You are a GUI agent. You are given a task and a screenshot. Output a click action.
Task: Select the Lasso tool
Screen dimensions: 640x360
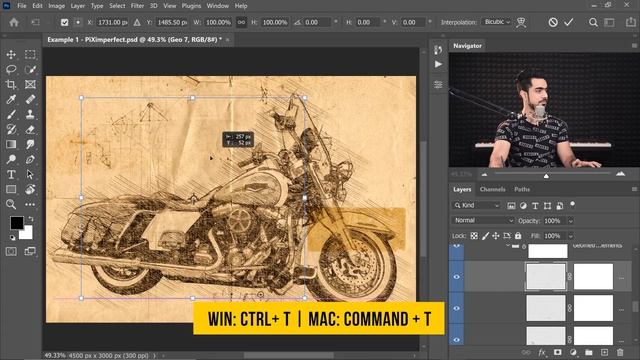(11, 69)
